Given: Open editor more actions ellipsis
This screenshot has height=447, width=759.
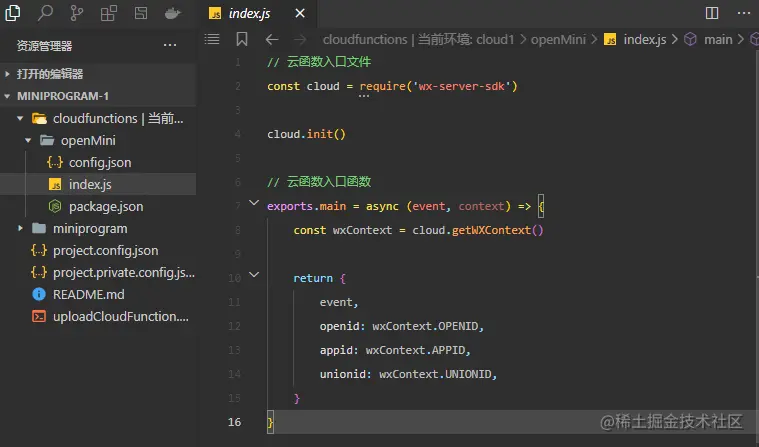Looking at the screenshot, I should tap(744, 13).
